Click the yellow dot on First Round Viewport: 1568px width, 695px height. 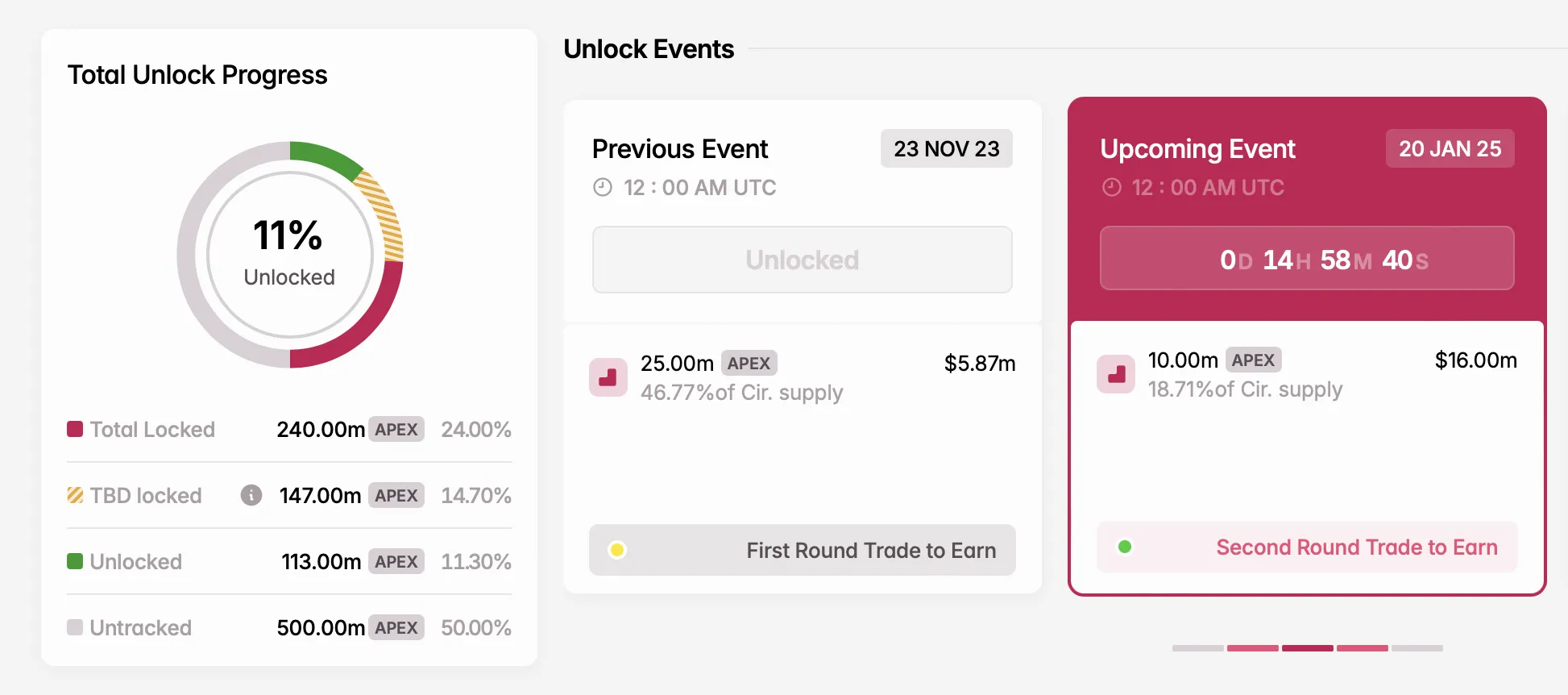tap(617, 550)
